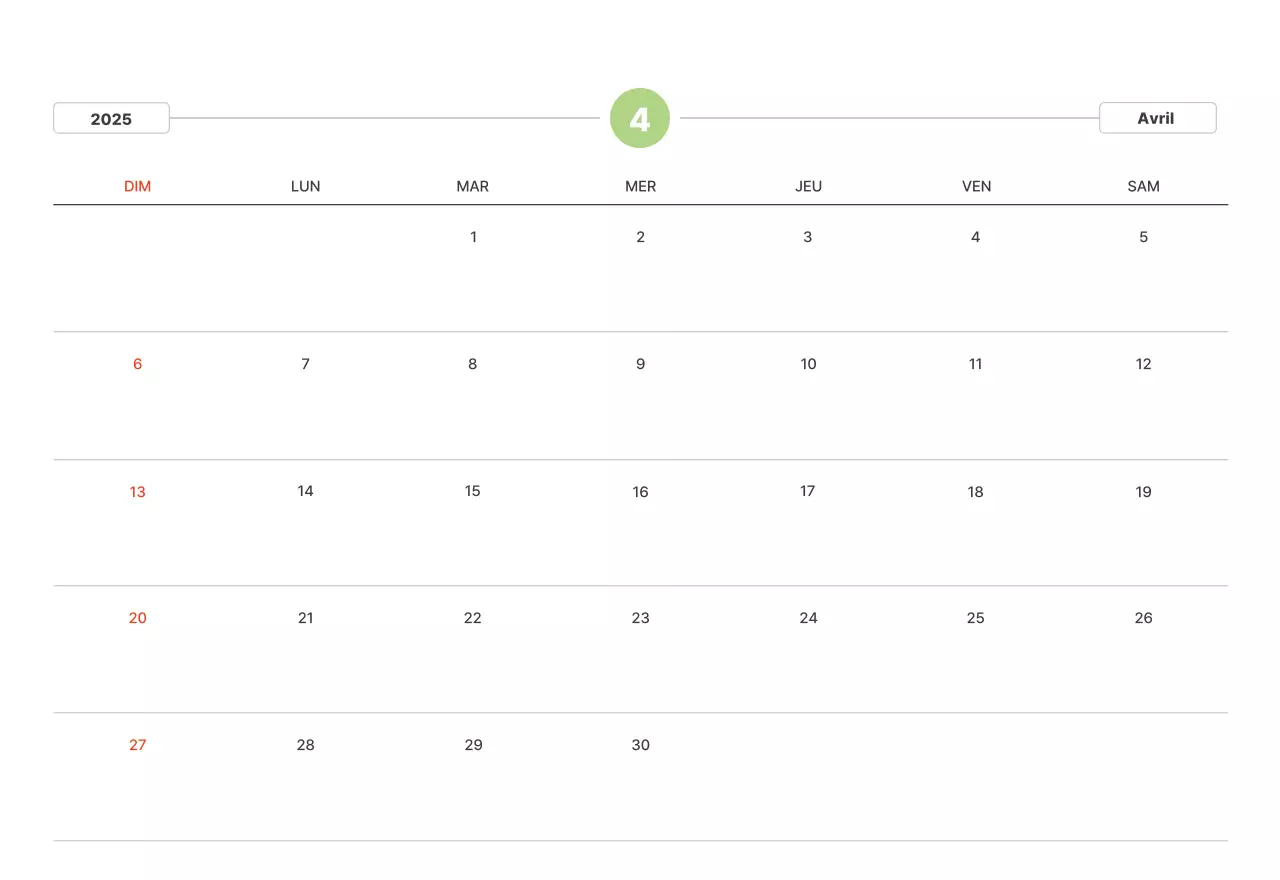1280x880 pixels.
Task: Pick the 22nd on the calendar
Action: [473, 618]
